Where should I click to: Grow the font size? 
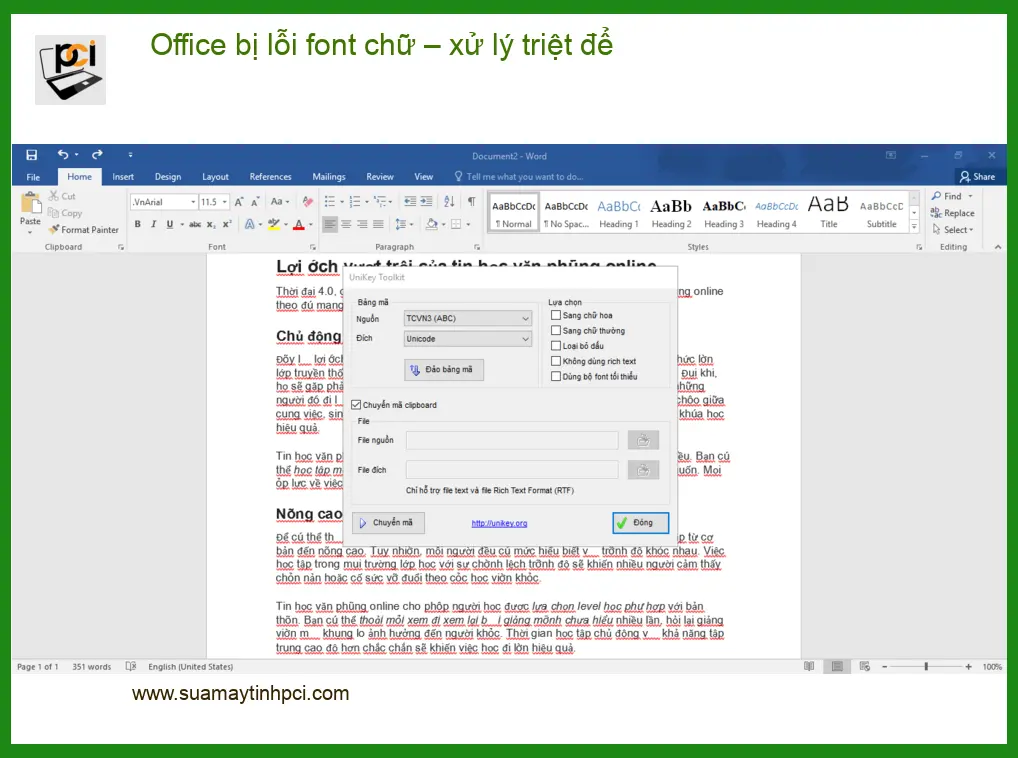click(239, 202)
